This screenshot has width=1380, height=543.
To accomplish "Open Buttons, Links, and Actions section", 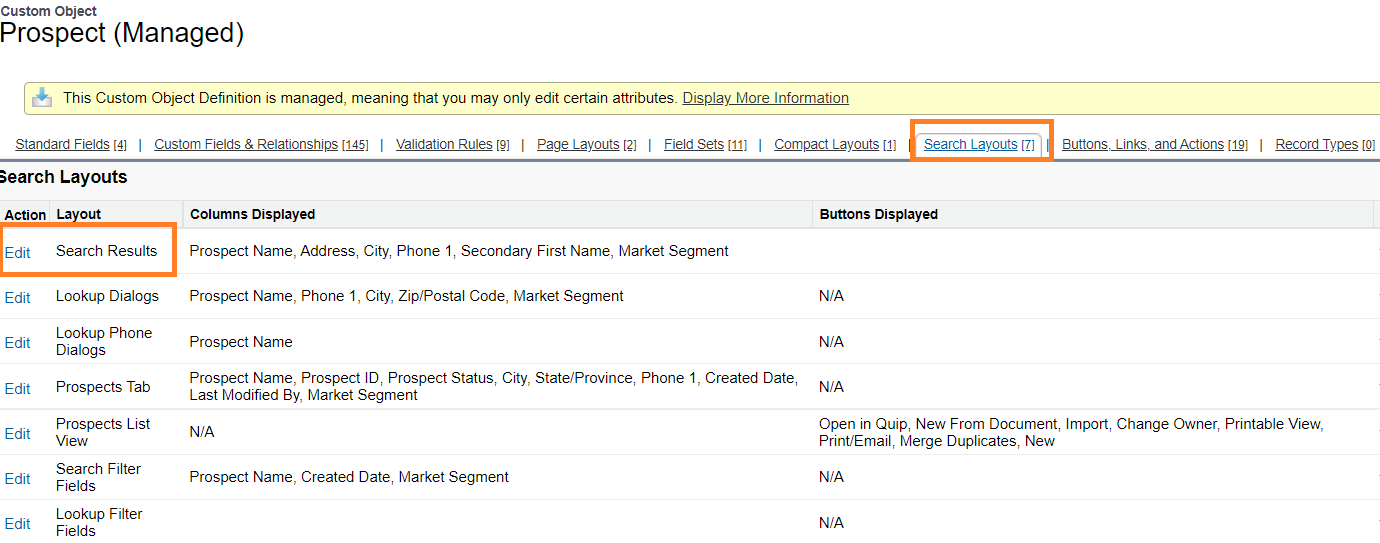I will [x=1143, y=144].
